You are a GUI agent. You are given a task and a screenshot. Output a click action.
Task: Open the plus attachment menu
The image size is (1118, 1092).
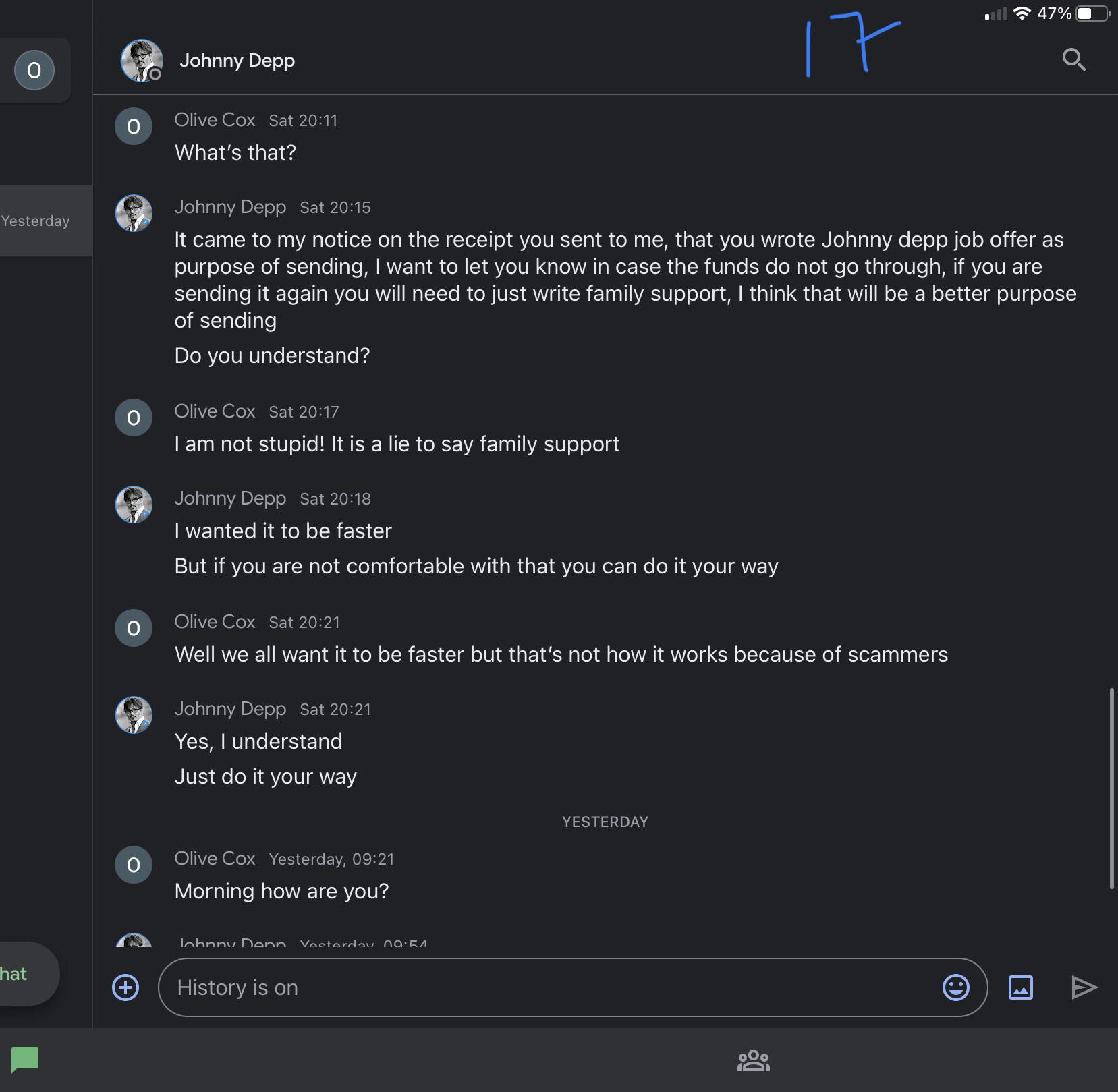(125, 987)
